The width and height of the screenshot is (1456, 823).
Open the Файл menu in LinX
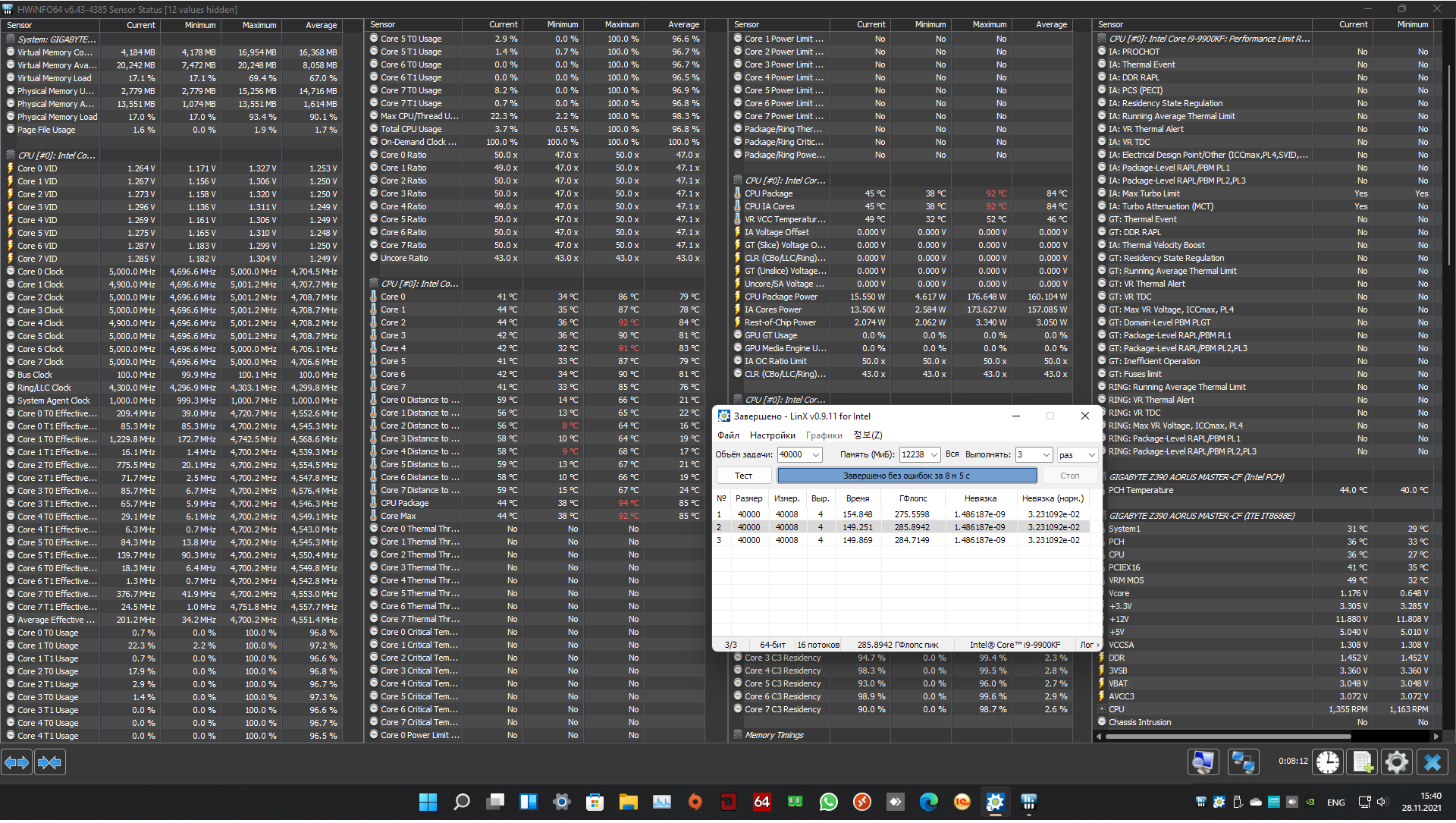pyautogui.click(x=728, y=435)
